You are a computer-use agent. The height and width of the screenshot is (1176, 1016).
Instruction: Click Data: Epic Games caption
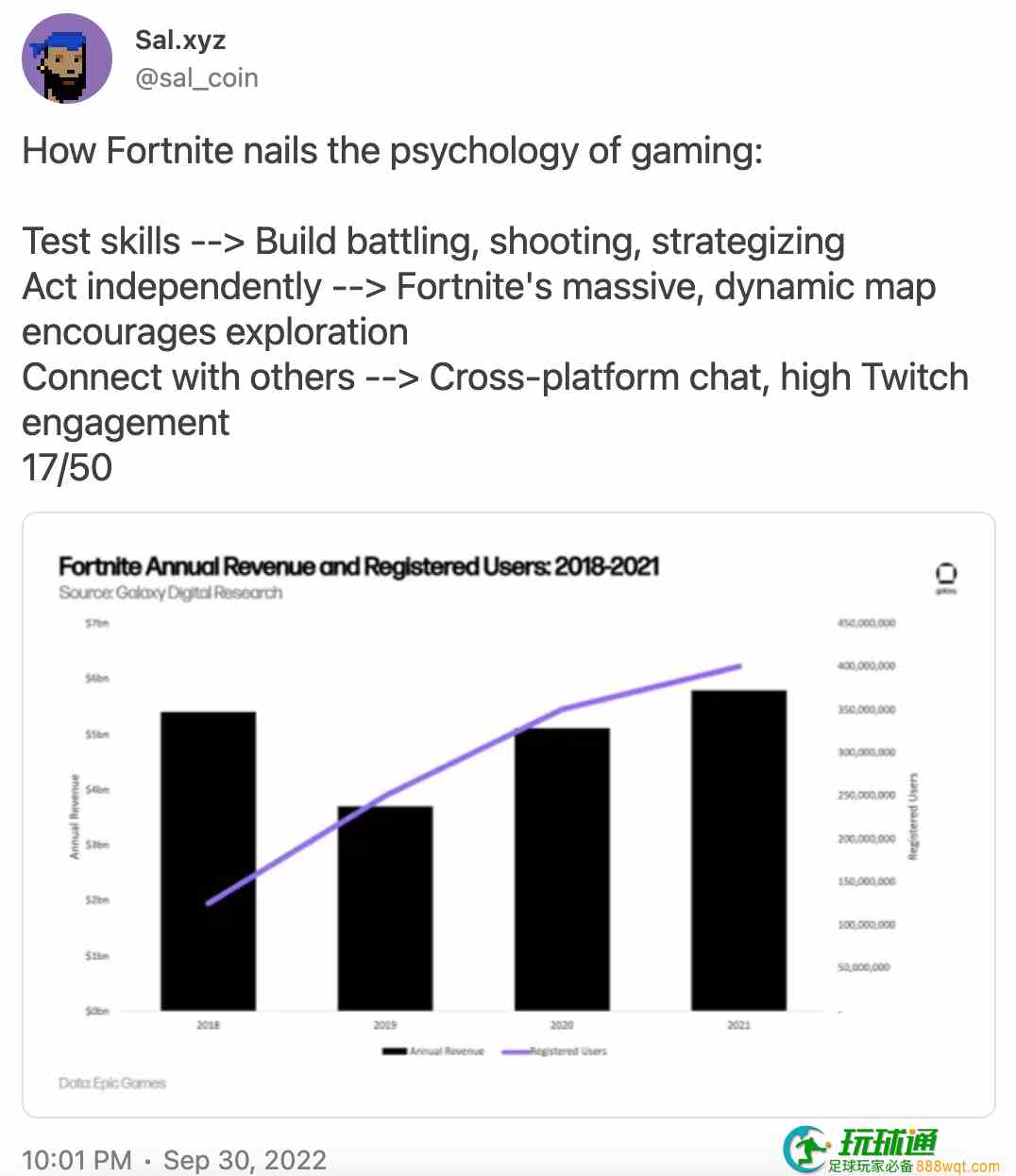click(x=112, y=1083)
